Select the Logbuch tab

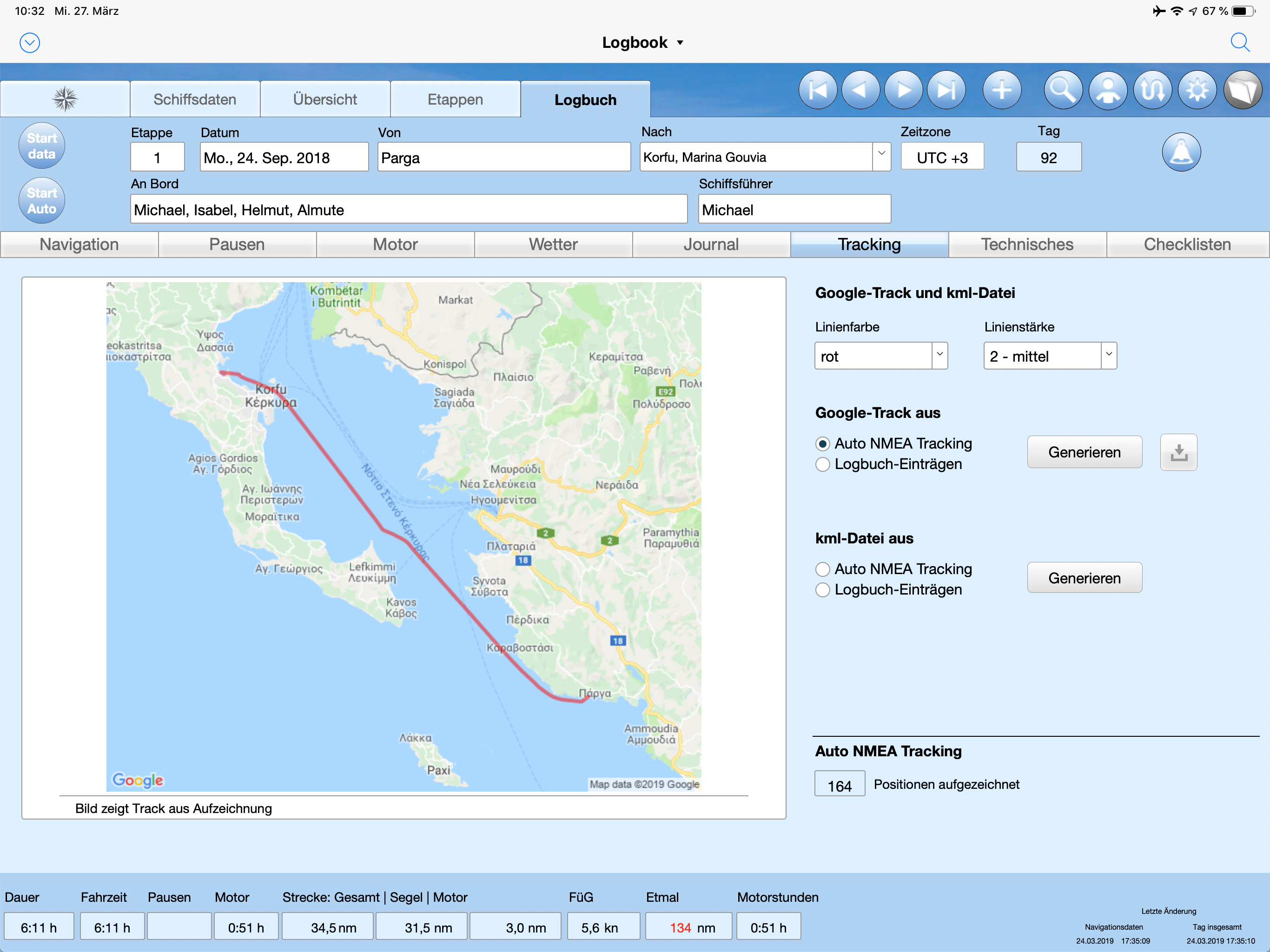(586, 99)
